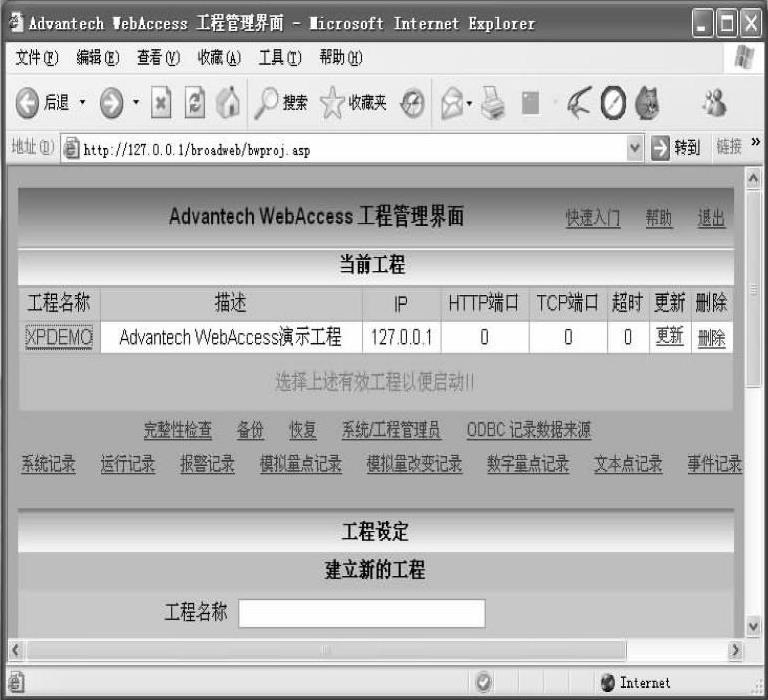Open the History clock icon

[412, 103]
